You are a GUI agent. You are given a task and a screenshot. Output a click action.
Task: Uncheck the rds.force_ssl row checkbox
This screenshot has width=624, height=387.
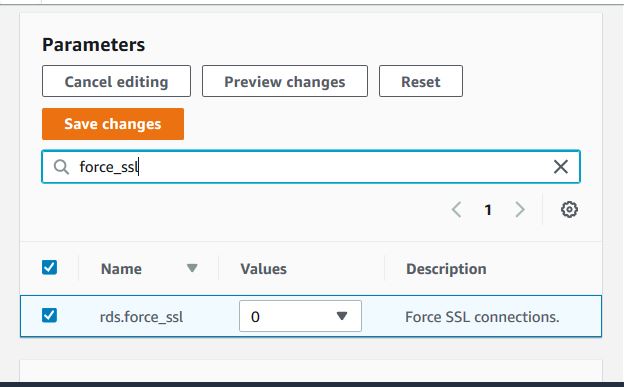pyautogui.click(x=49, y=315)
